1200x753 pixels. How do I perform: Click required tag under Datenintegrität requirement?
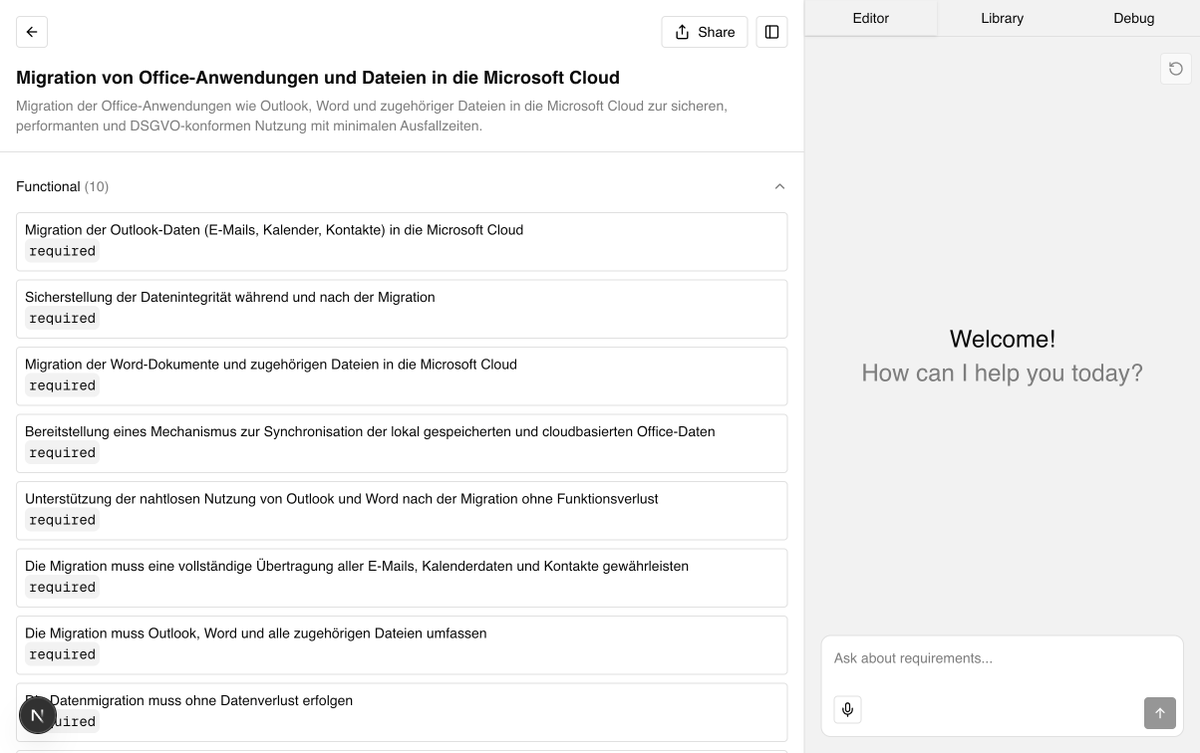pyautogui.click(x=62, y=318)
